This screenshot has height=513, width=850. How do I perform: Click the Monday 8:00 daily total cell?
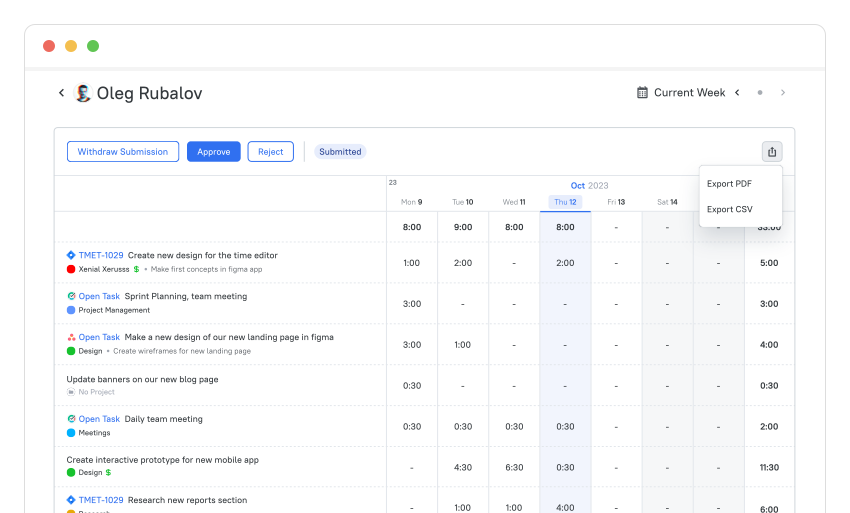click(412, 227)
